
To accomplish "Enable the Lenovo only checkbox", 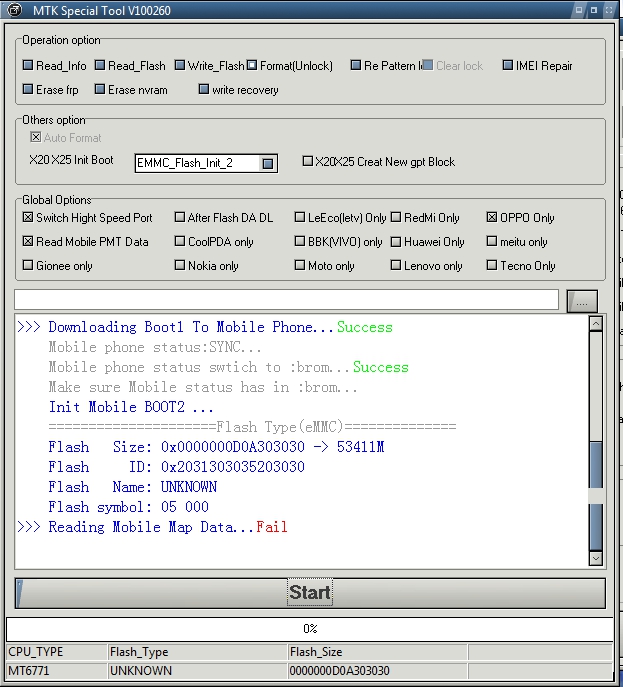I will click(x=396, y=265).
